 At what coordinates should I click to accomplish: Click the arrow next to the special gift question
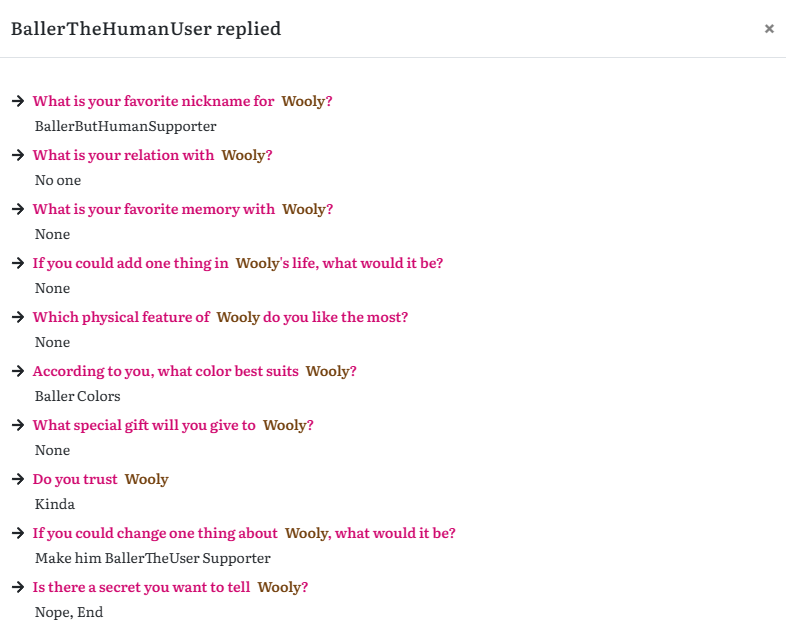[x=18, y=425]
